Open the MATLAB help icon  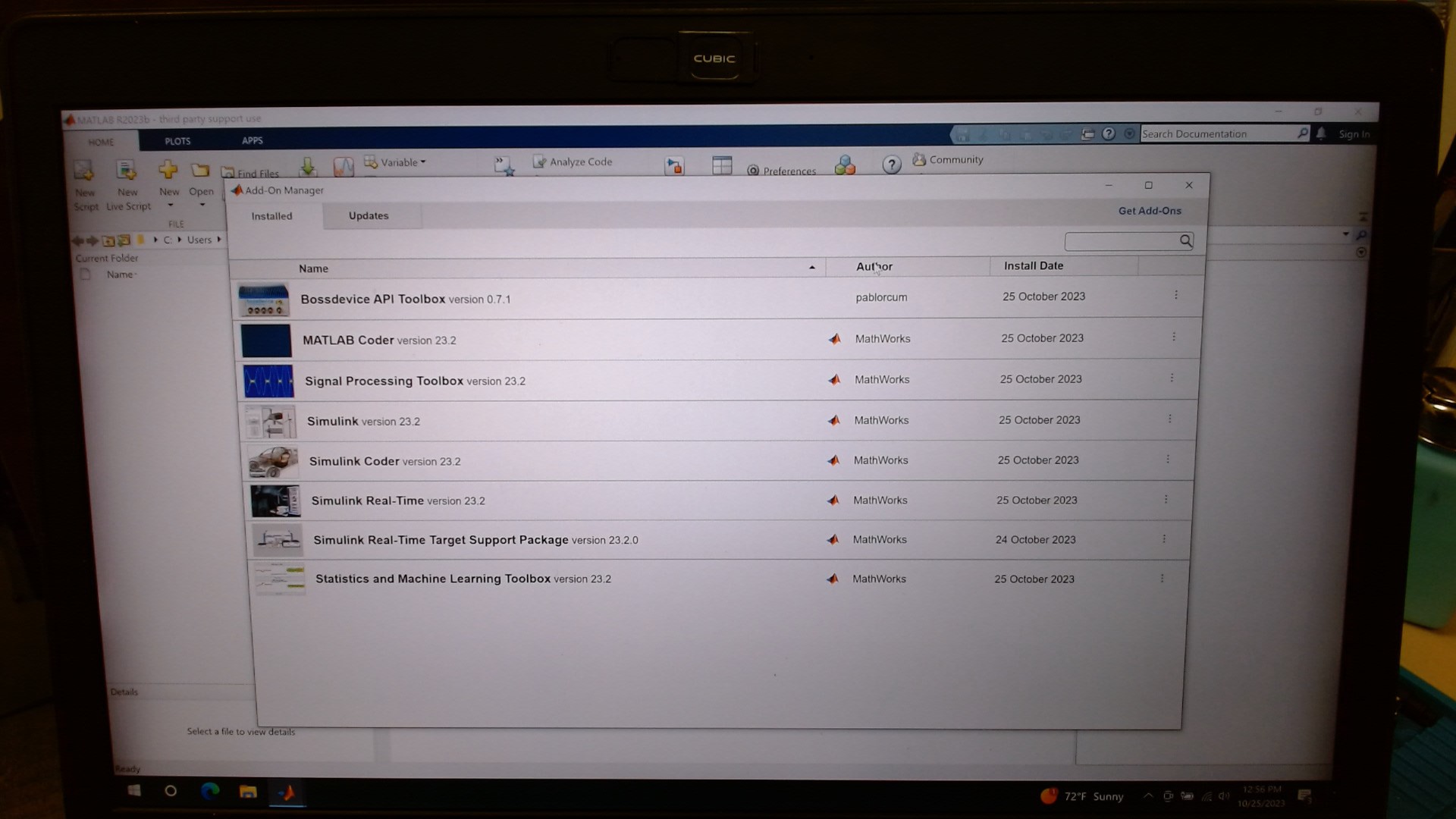pos(892,165)
